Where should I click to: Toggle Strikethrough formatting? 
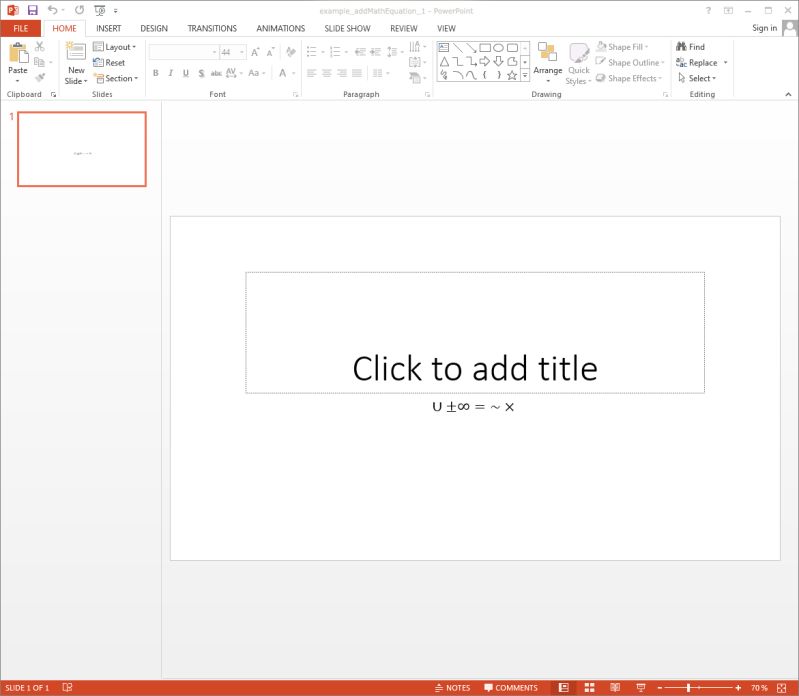pyautogui.click(x=216, y=73)
